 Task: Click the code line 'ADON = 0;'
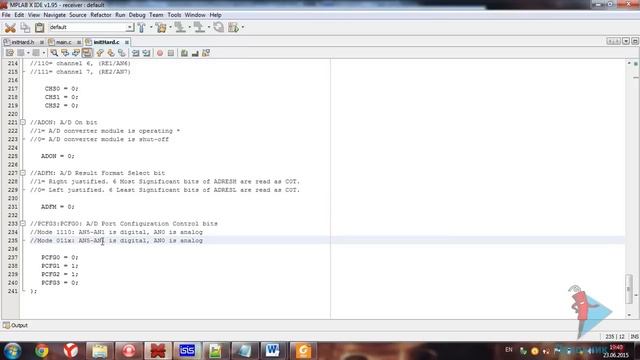tap(58, 156)
